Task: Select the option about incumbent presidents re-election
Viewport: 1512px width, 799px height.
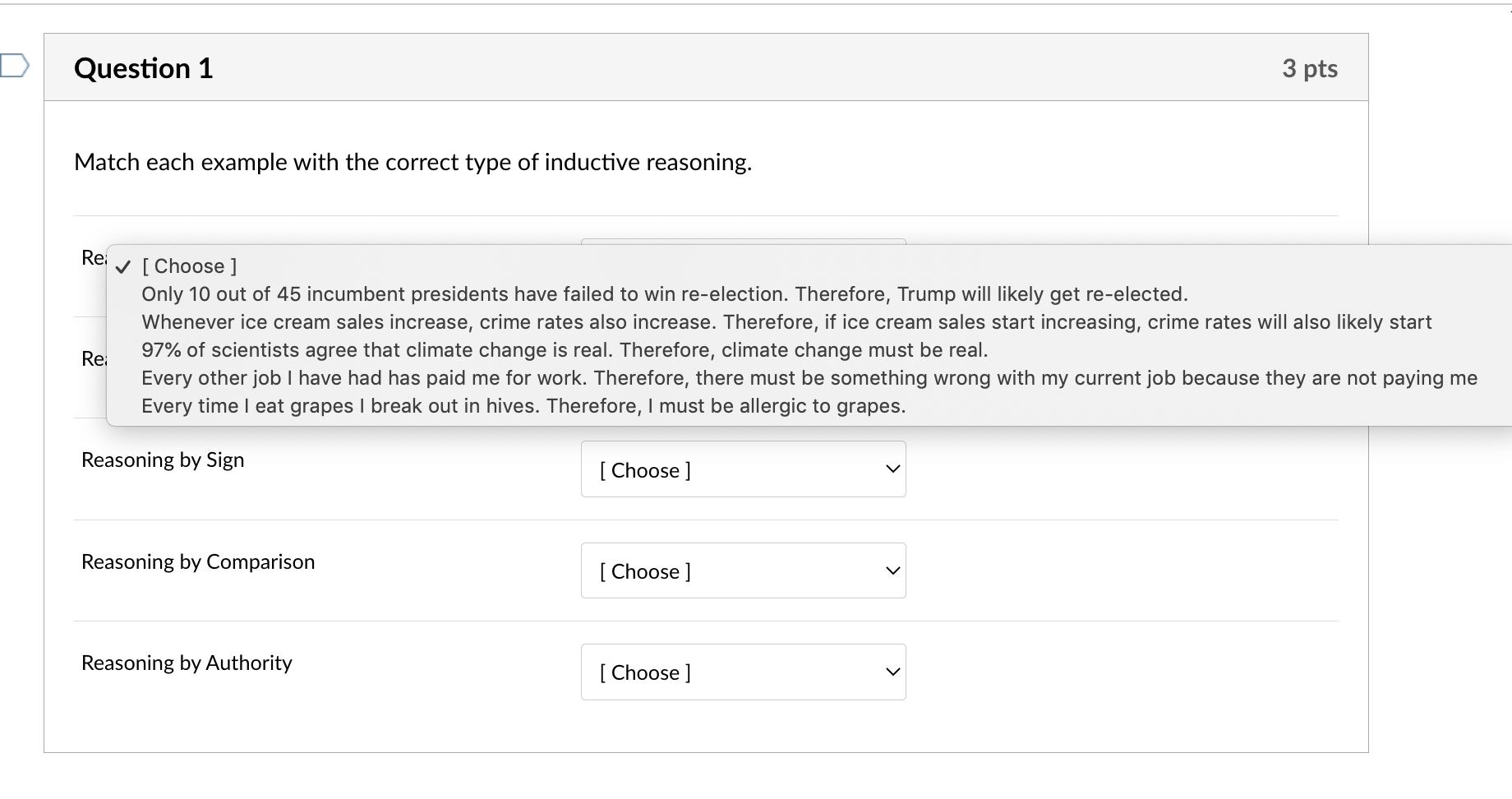Action: tap(664, 293)
